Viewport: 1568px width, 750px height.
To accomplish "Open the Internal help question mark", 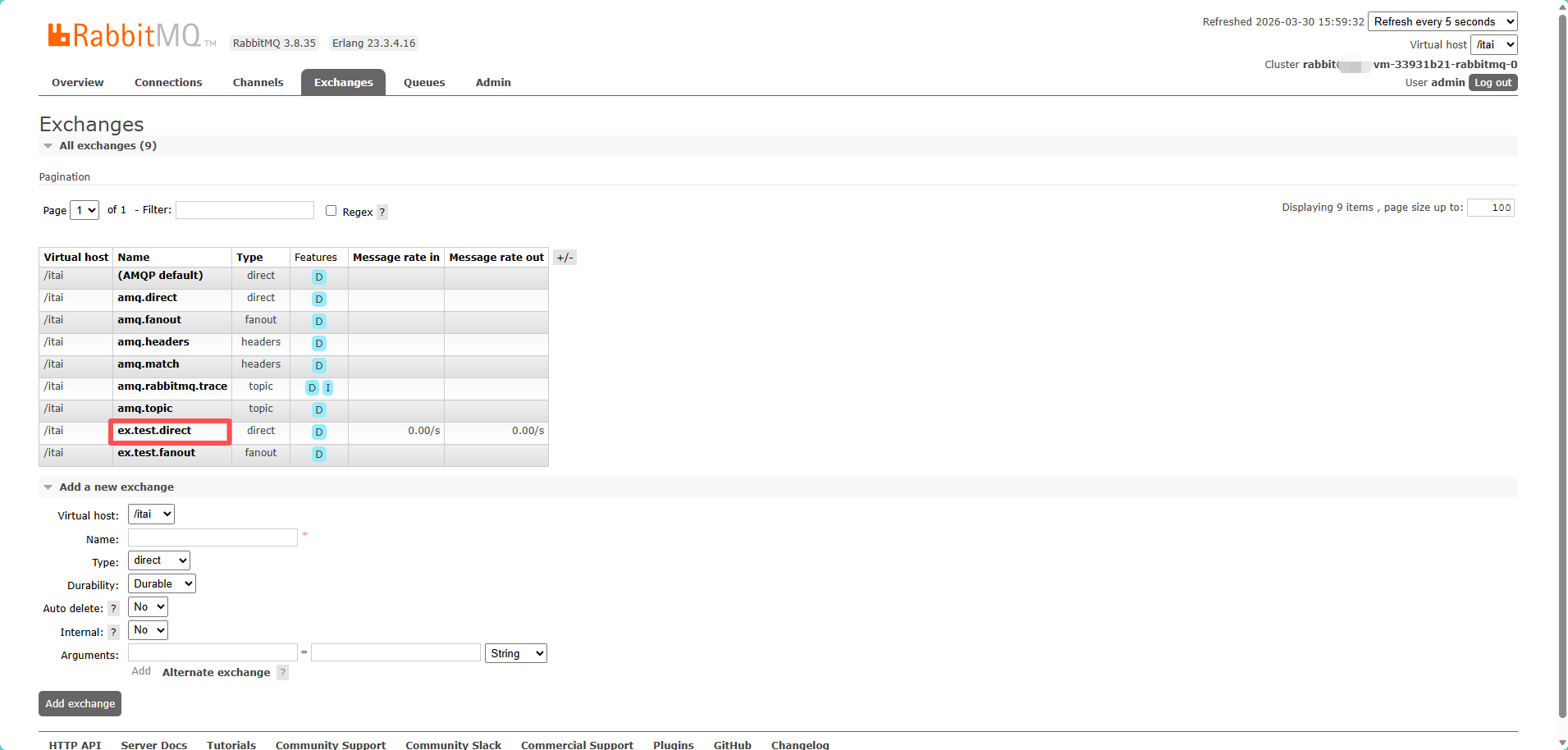I will [114, 632].
